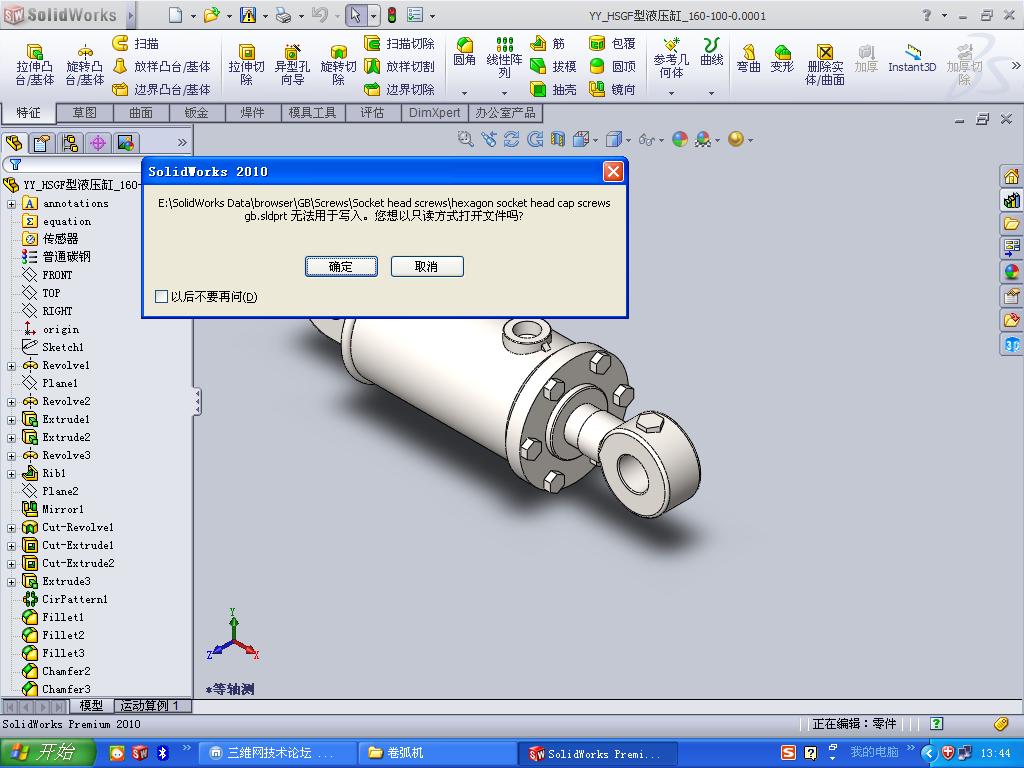The width and height of the screenshot is (1024, 768).
Task: Open the Windows 开始 start button
Action: (47, 753)
